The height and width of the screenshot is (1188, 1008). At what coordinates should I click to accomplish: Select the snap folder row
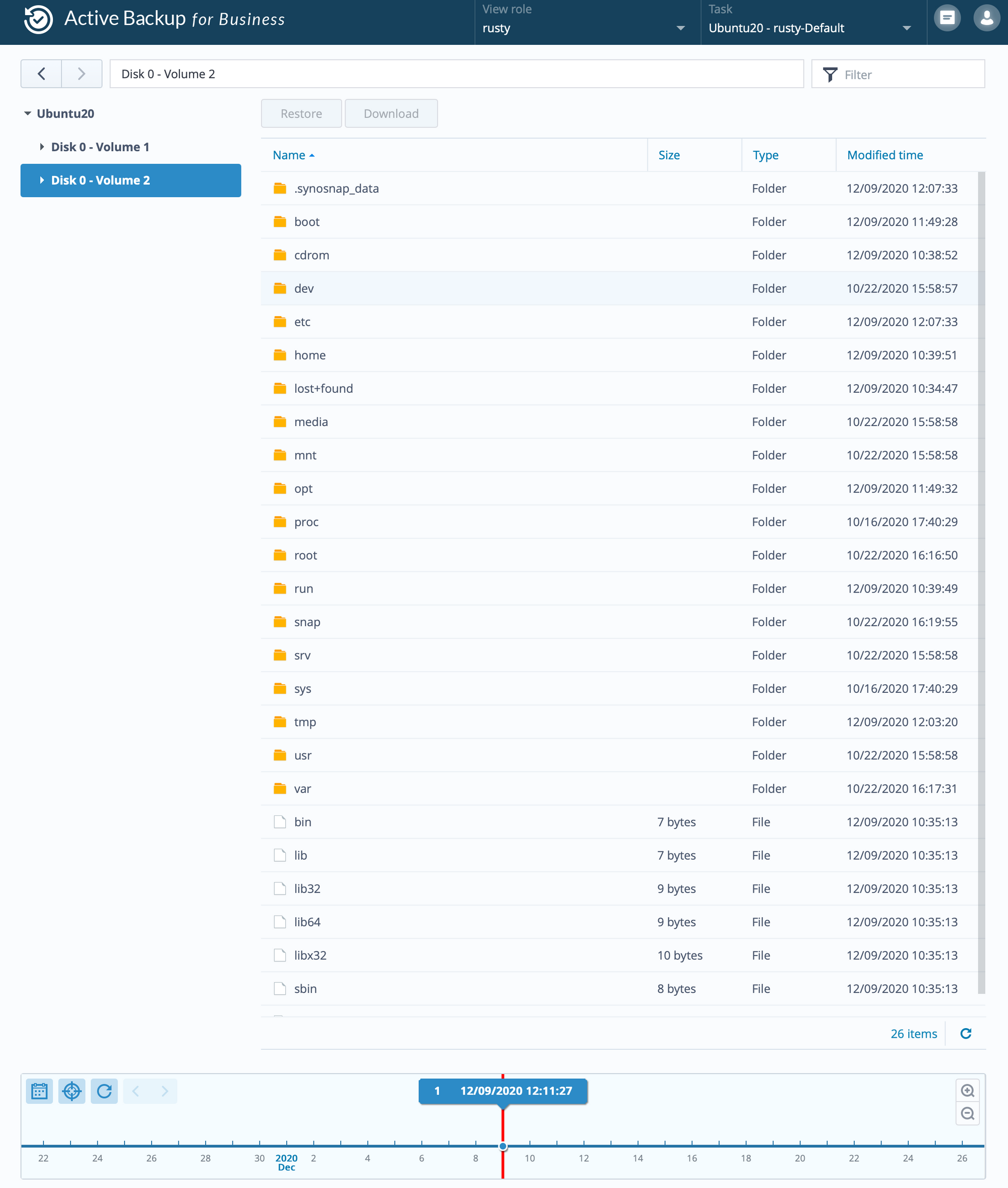[619, 622]
